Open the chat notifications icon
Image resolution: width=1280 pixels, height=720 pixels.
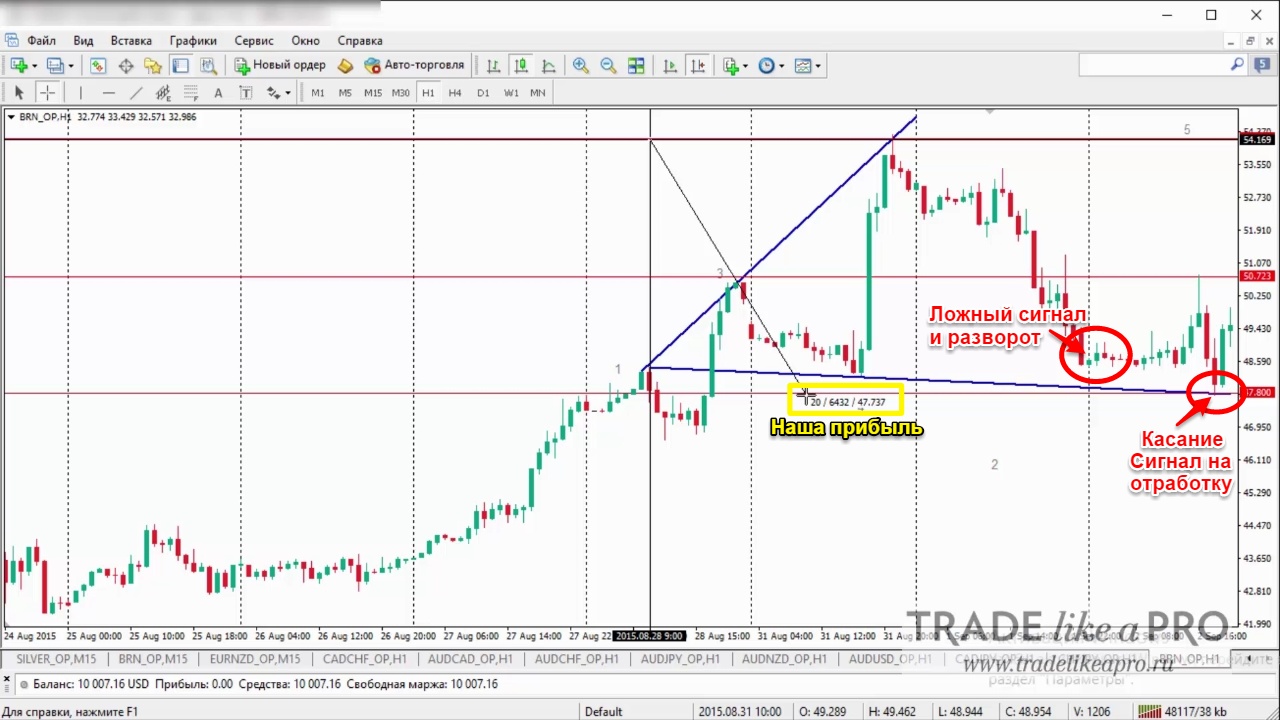click(1264, 65)
